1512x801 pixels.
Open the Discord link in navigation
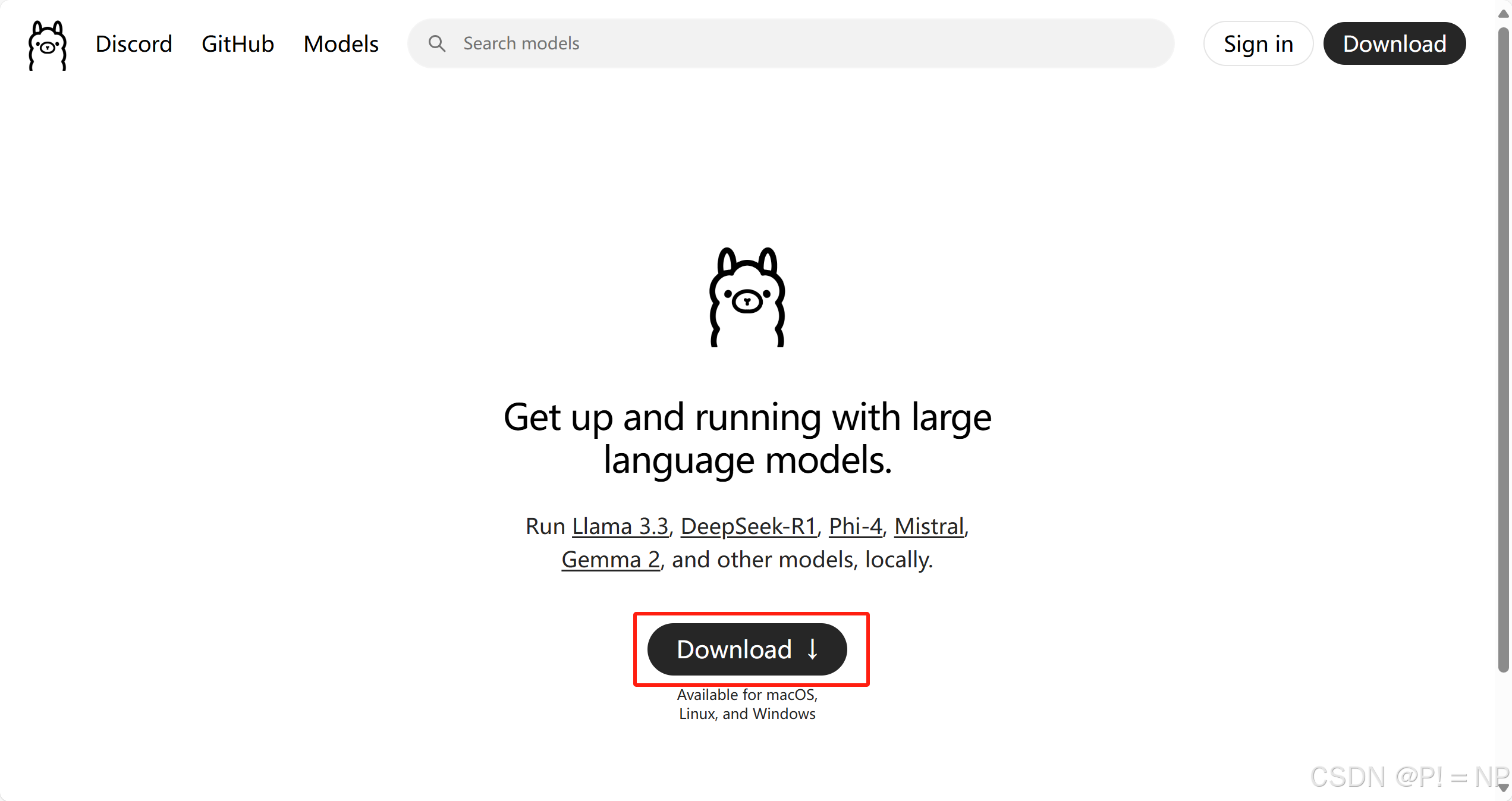134,44
